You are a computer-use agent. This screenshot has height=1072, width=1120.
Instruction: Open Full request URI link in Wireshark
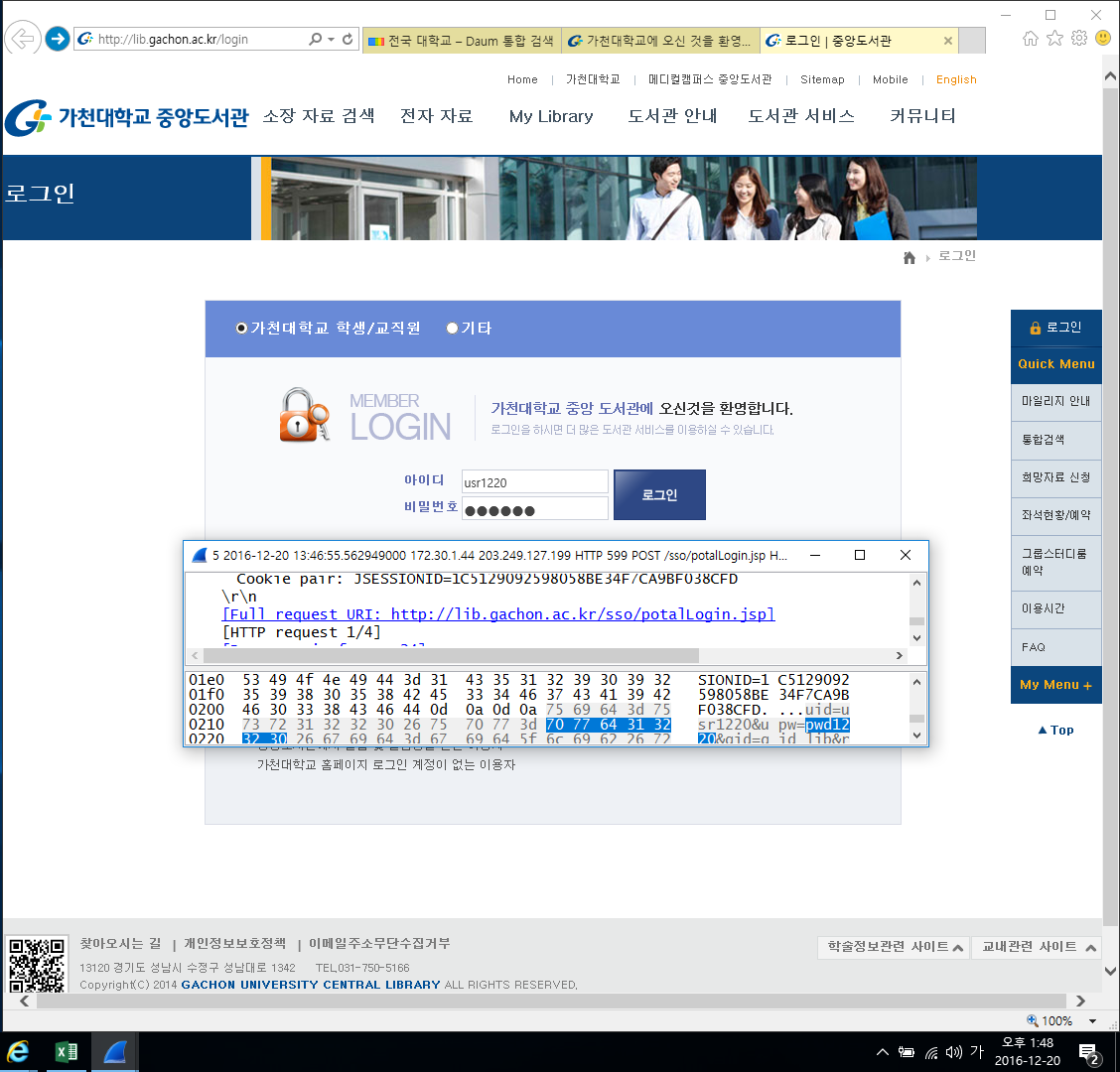tap(498, 614)
